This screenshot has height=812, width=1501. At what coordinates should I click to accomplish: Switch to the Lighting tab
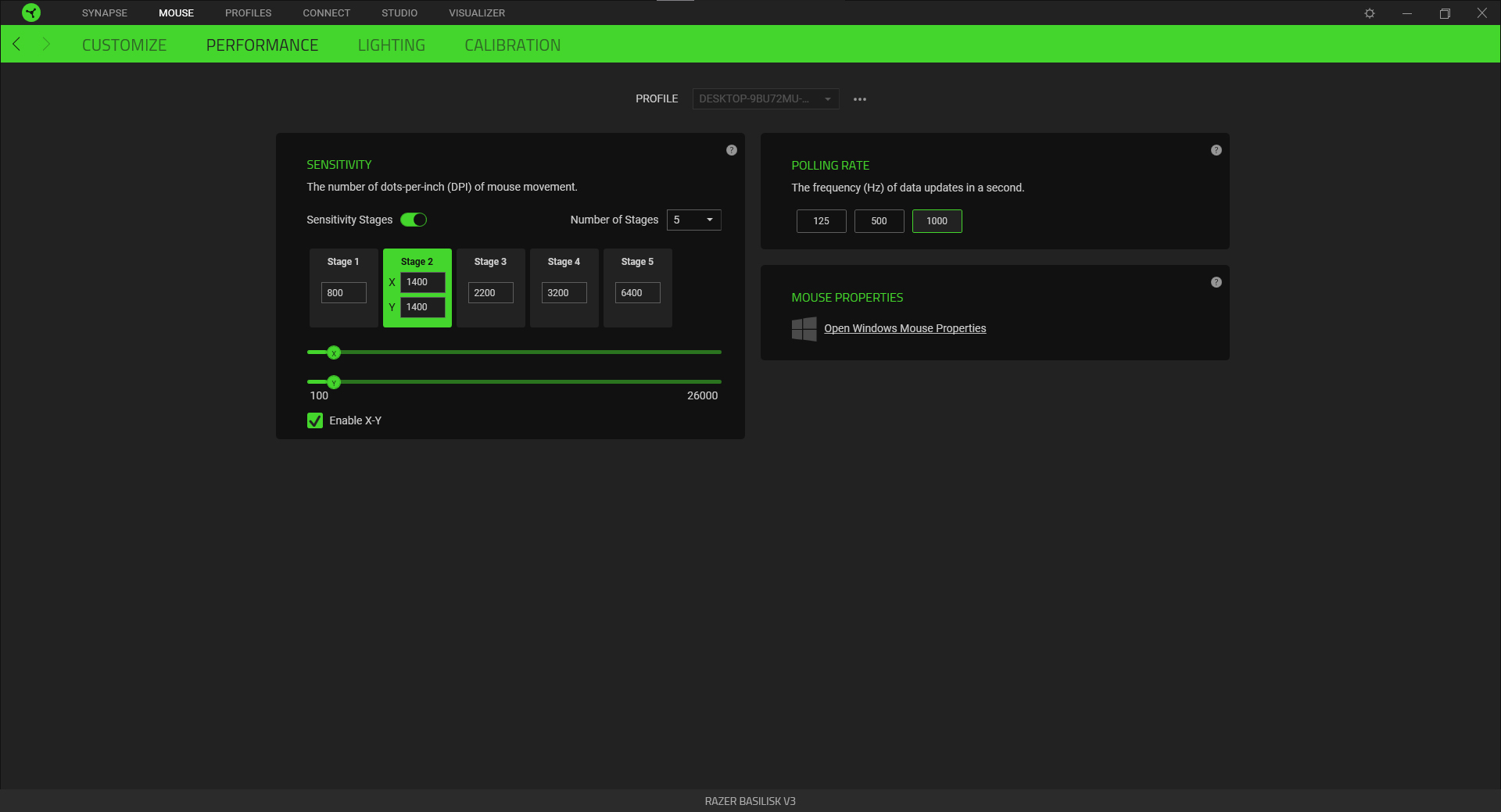pyautogui.click(x=391, y=45)
